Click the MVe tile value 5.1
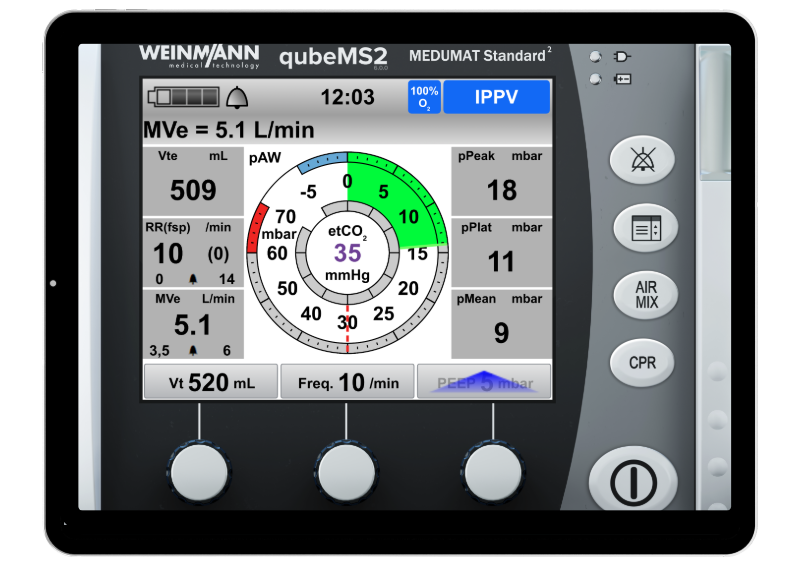Viewport: 800px width, 566px height. pyautogui.click(x=192, y=325)
